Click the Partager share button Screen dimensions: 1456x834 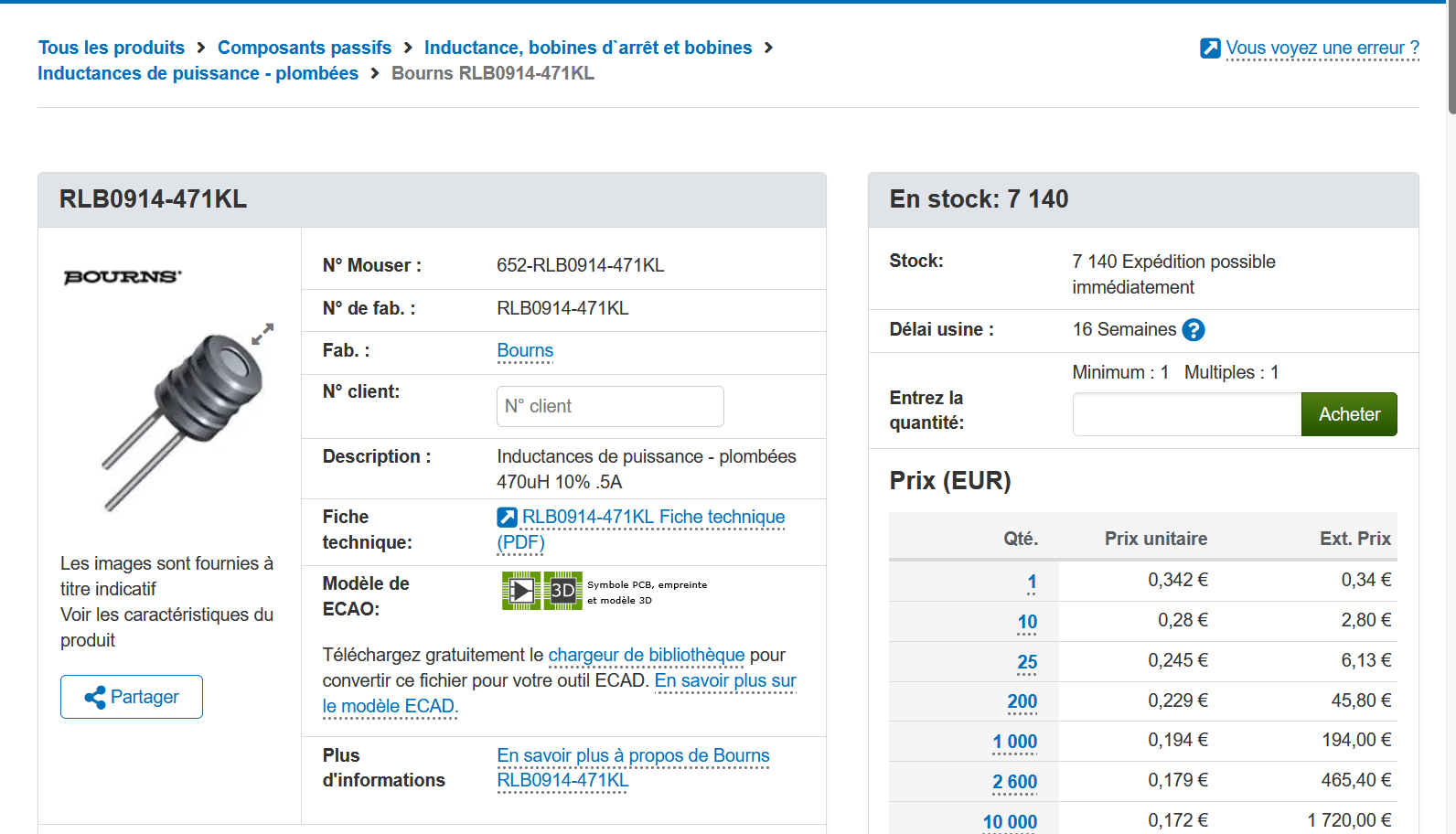(x=132, y=697)
